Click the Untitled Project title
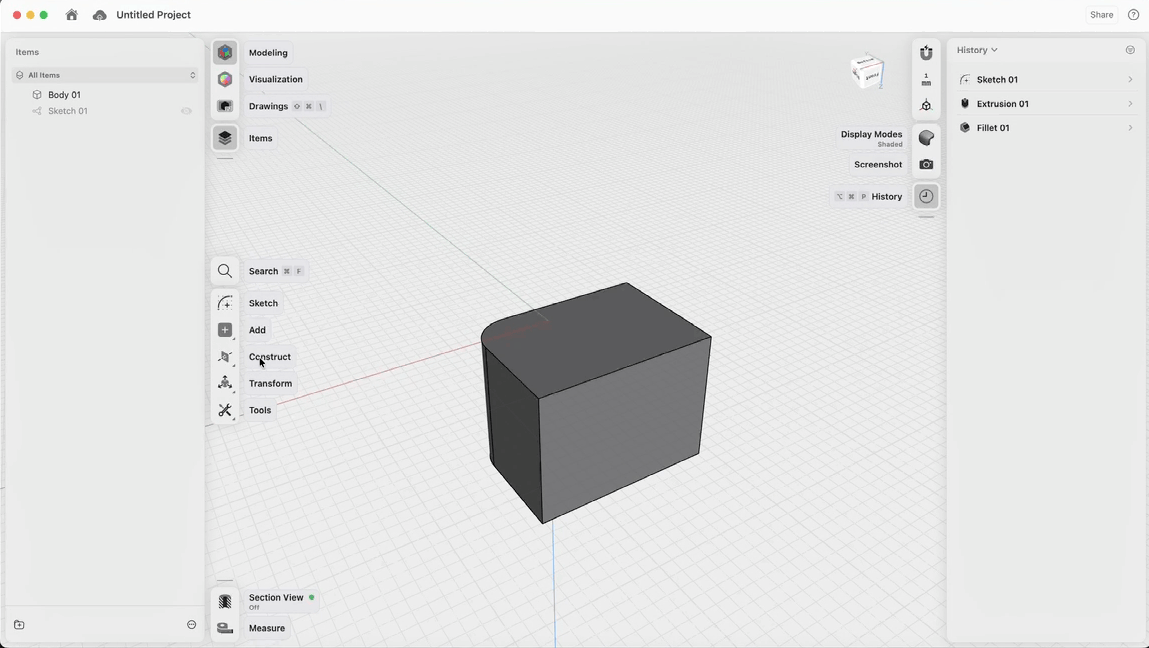Viewport: 1149px width, 648px height. (153, 15)
